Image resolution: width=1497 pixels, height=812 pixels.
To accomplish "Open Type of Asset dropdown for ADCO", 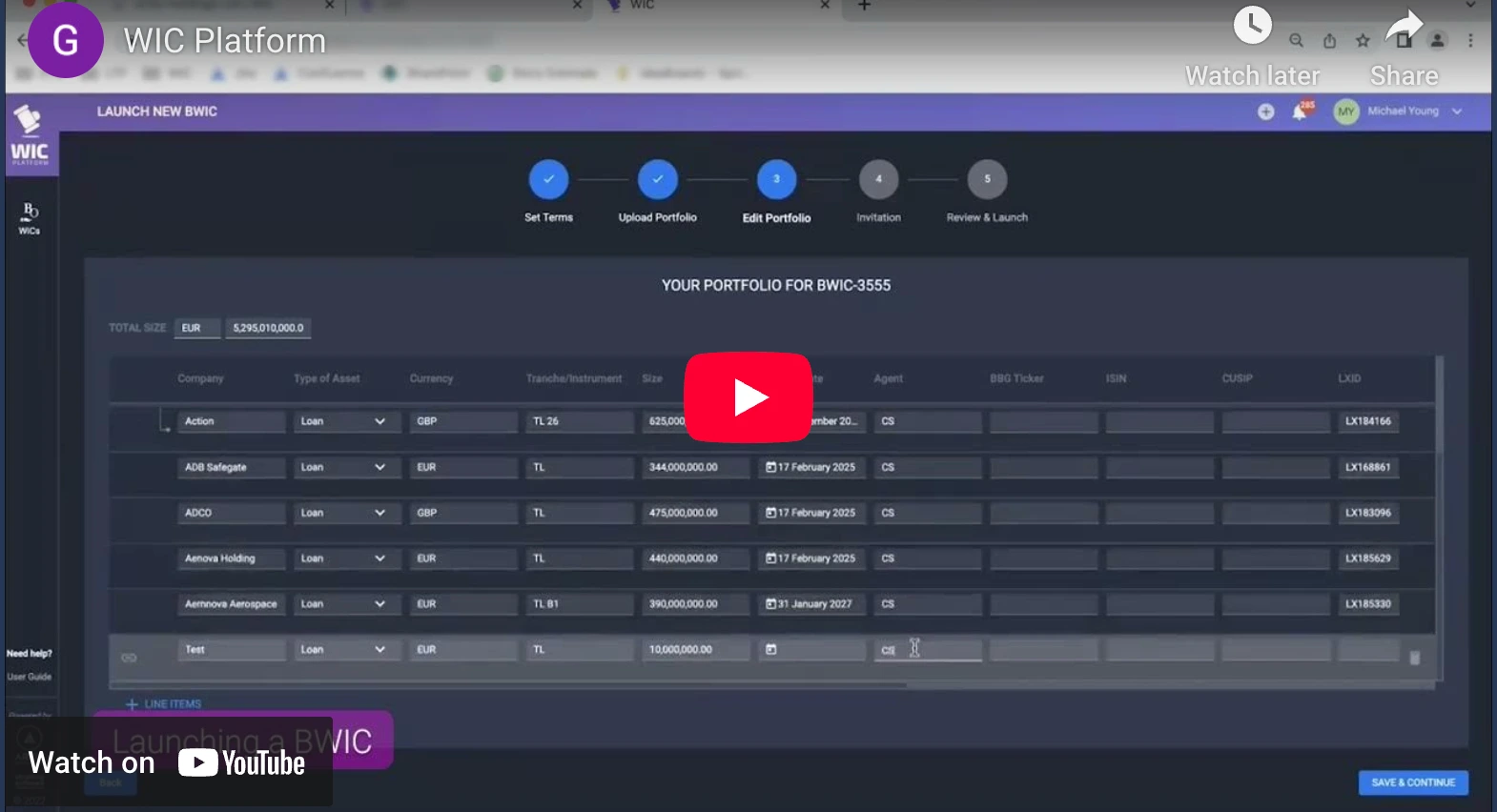I will 347,513.
